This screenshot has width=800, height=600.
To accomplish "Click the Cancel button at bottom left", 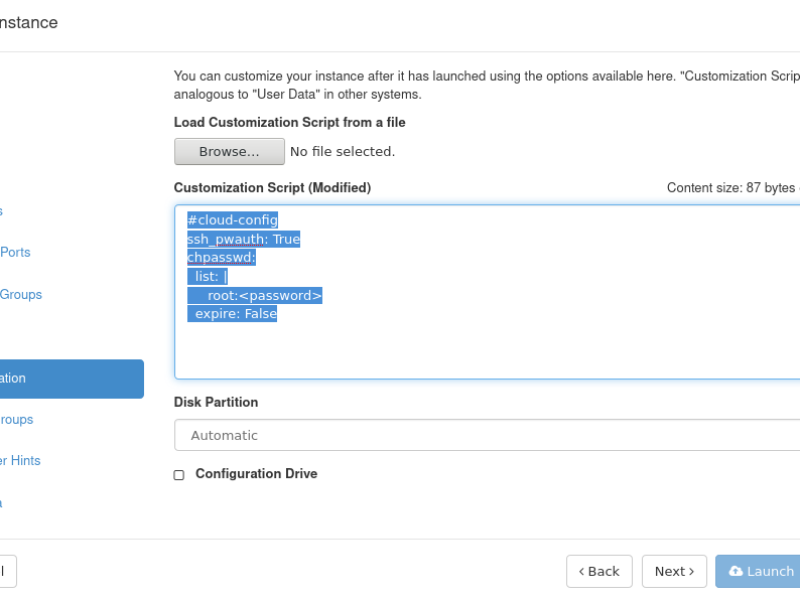I will tap(7, 571).
